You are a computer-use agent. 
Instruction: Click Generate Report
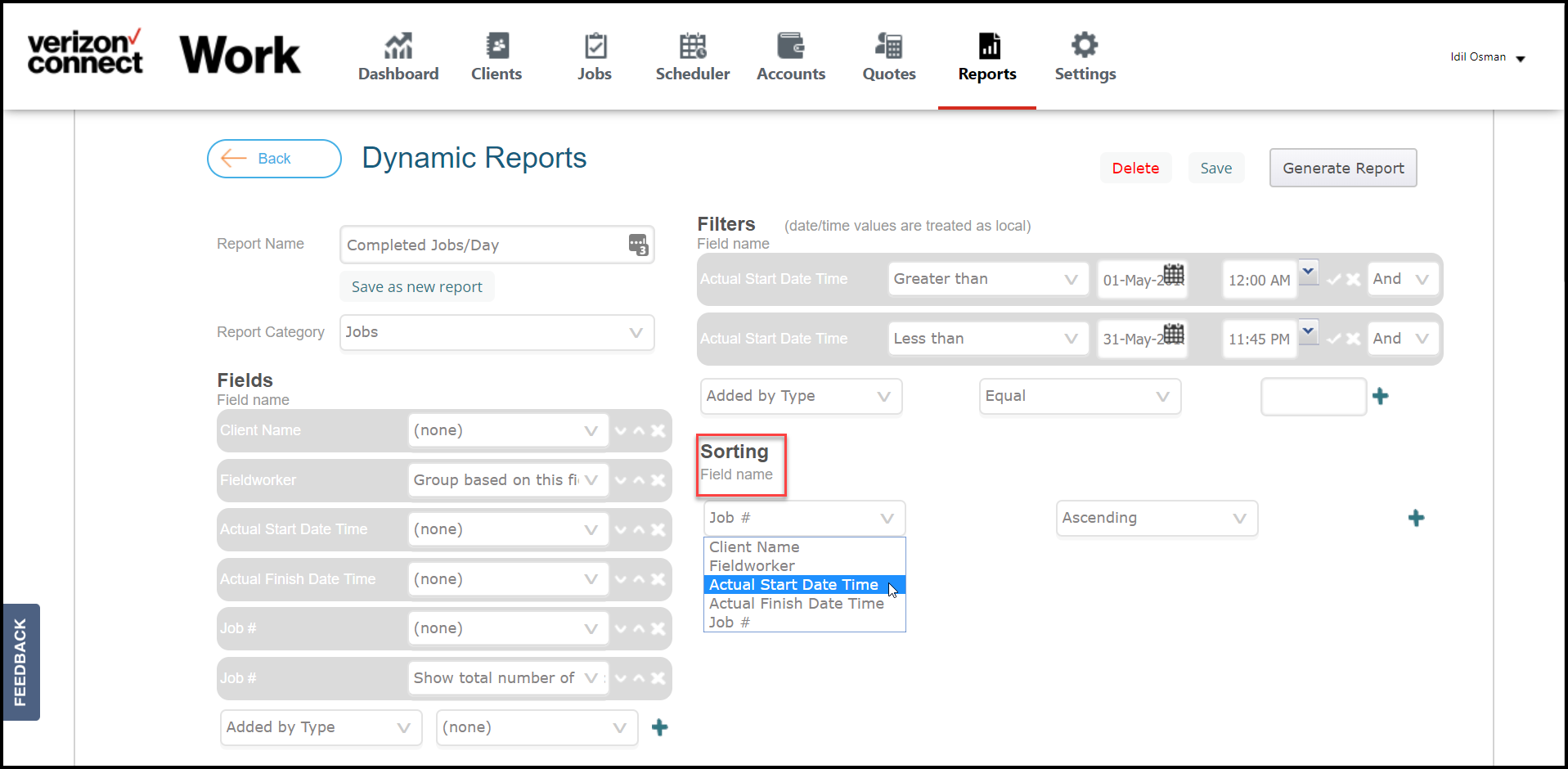tap(1343, 168)
